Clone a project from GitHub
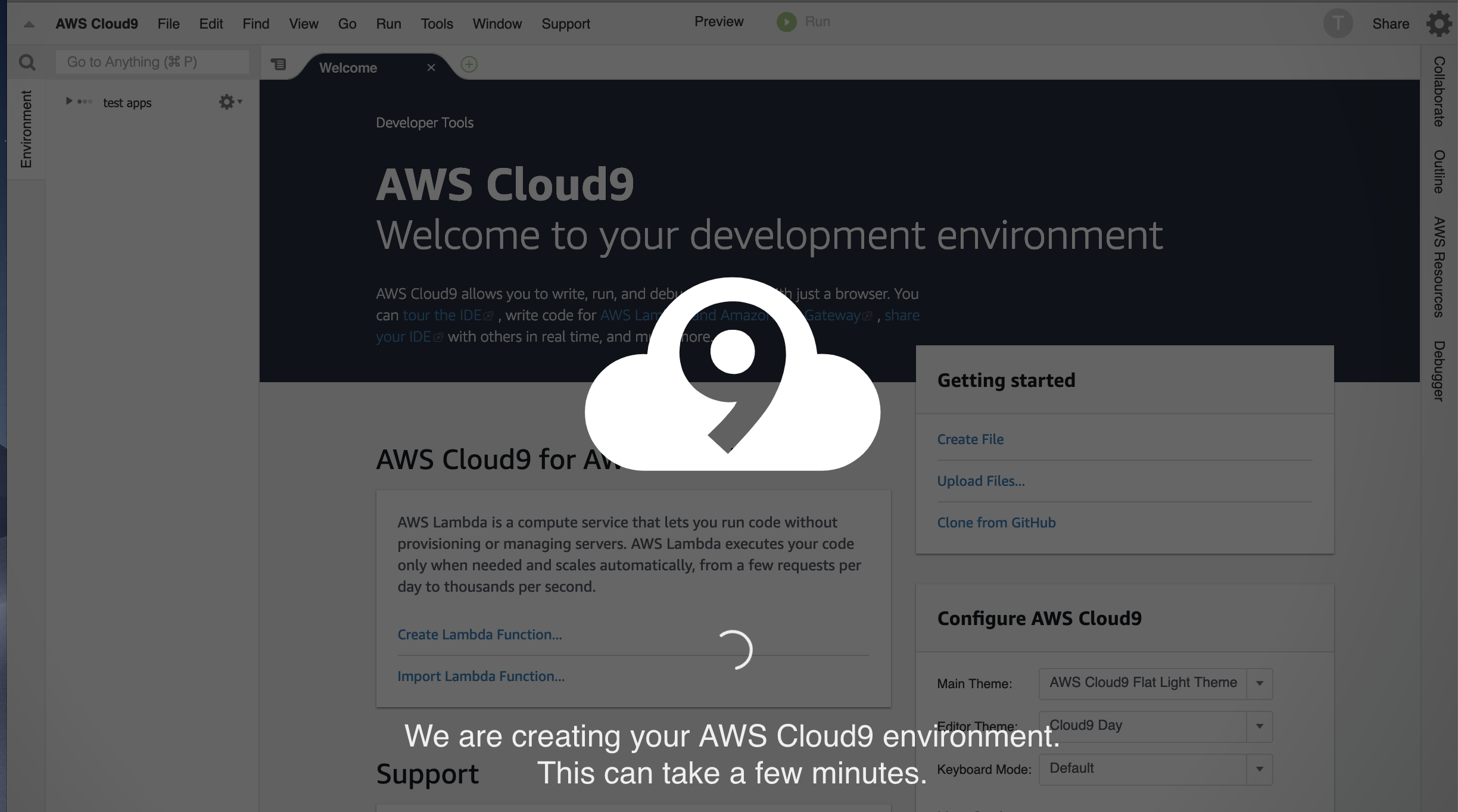Screen dimensions: 1458x812 pyautogui.click(x=996, y=522)
